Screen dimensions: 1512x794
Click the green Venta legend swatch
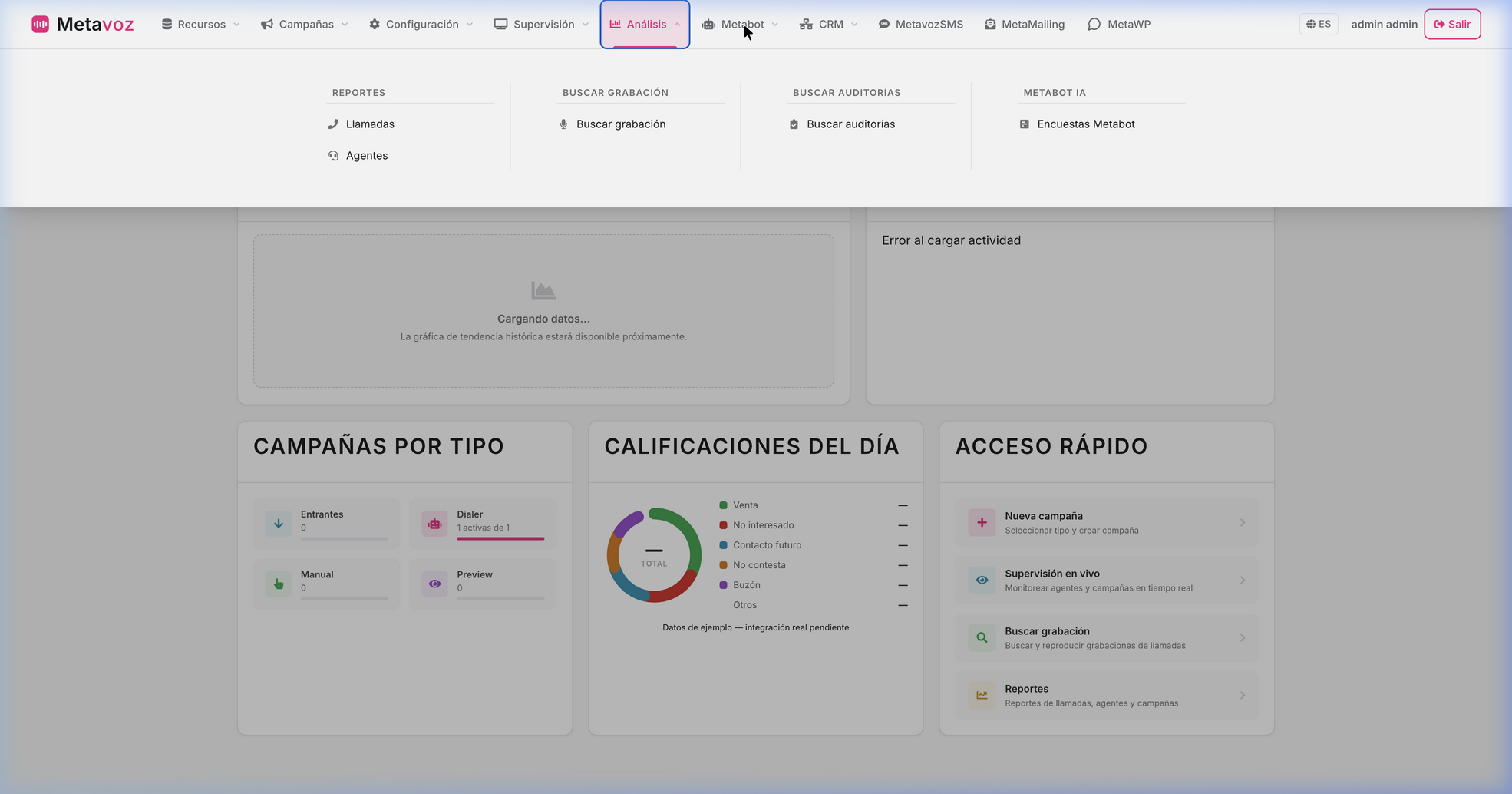[x=723, y=505]
